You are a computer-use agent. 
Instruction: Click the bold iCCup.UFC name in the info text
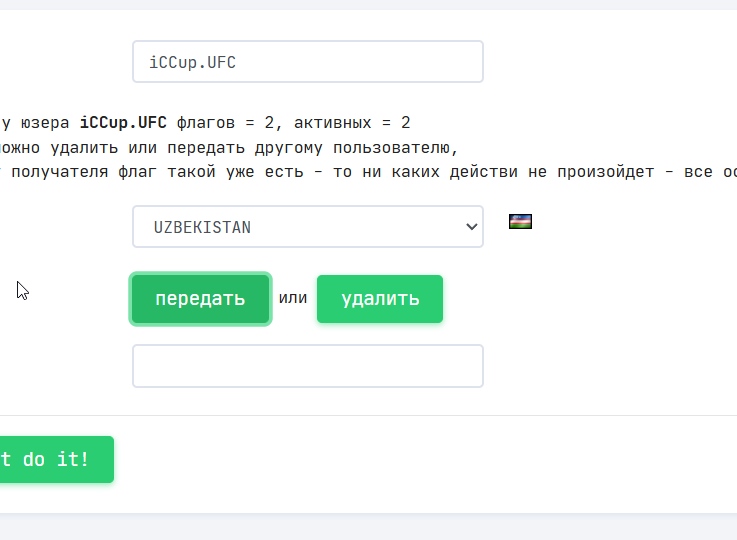click(x=123, y=123)
